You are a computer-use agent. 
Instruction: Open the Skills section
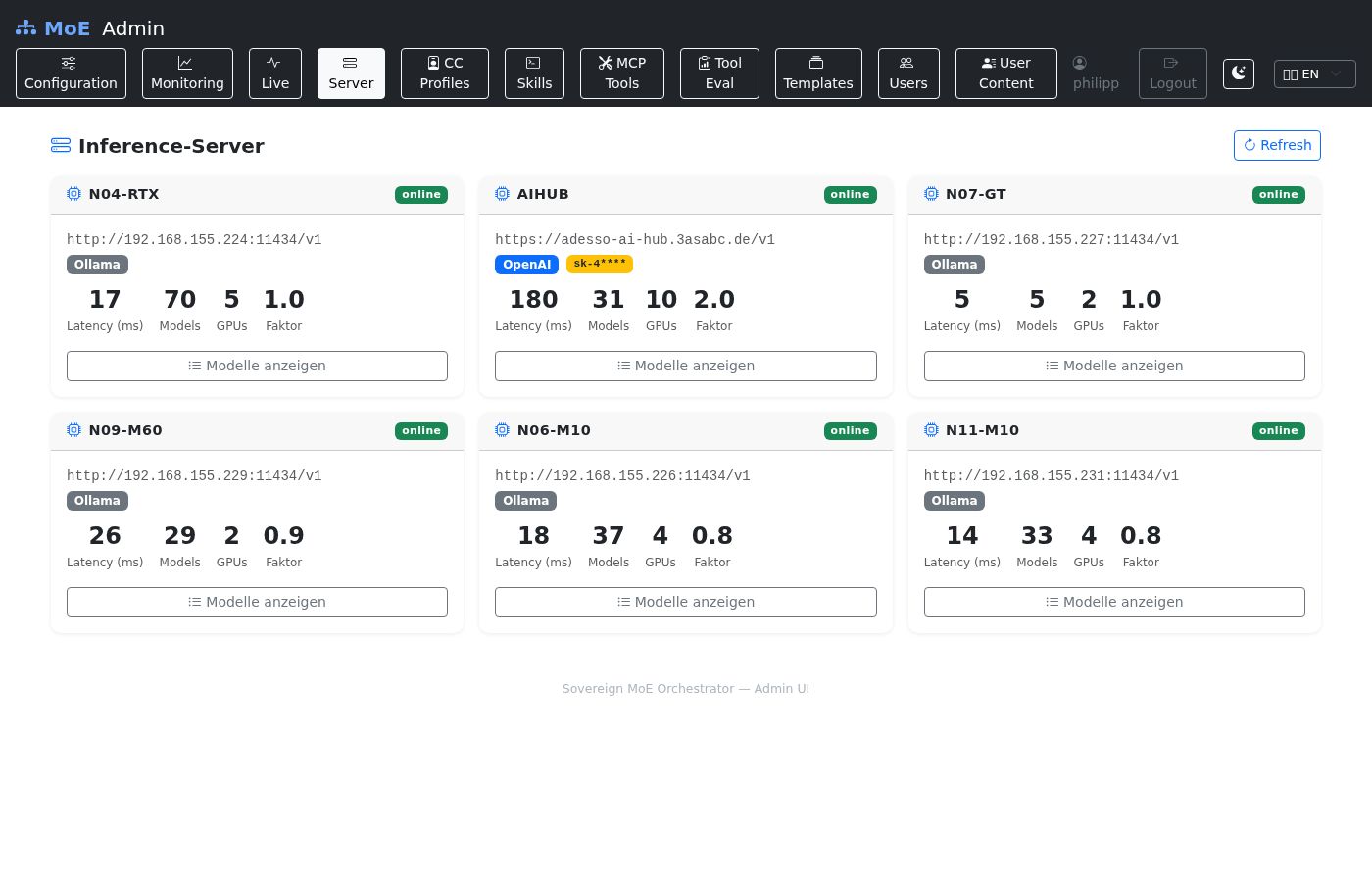534,73
